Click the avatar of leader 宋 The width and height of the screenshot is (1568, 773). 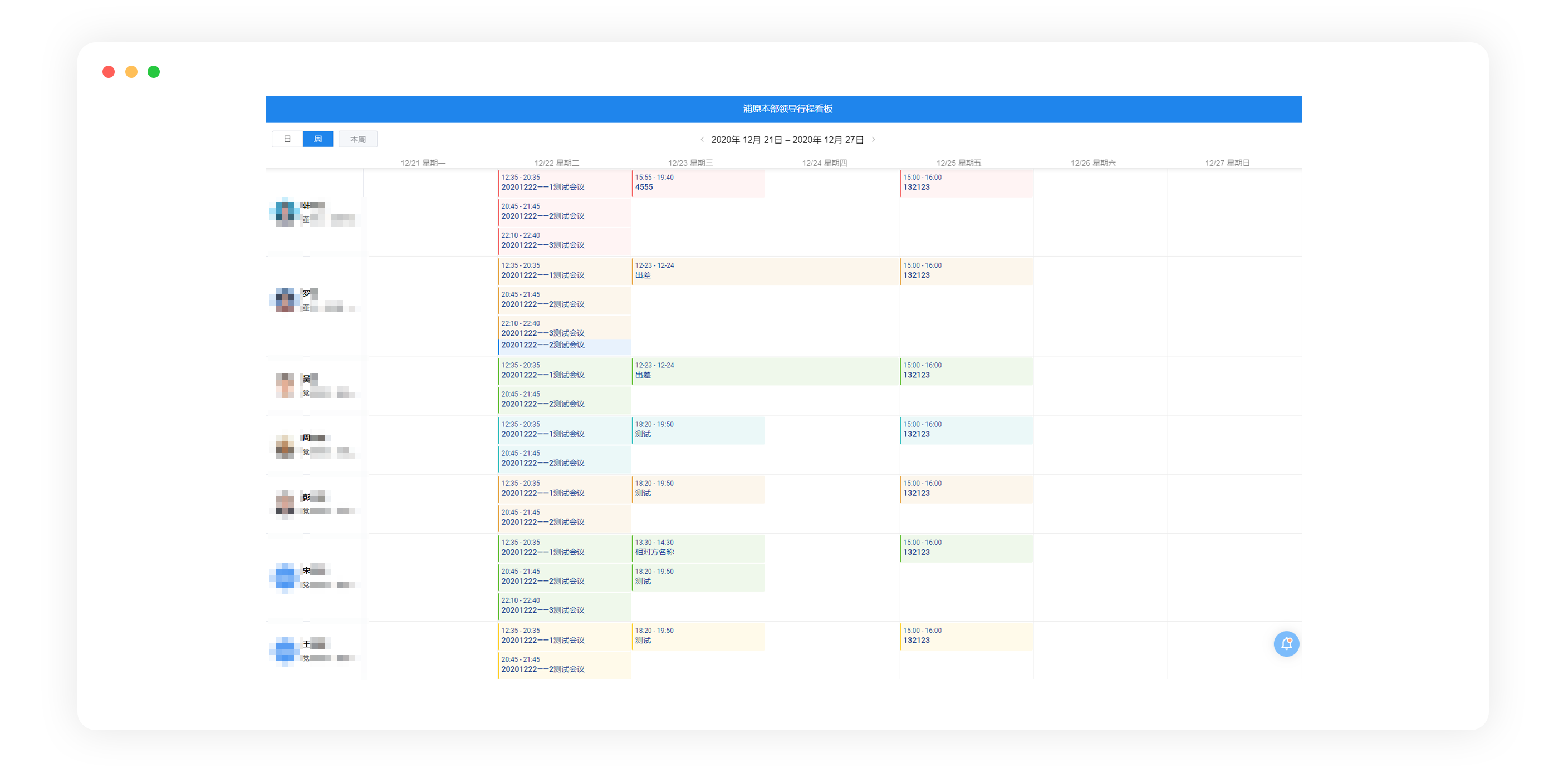[285, 578]
